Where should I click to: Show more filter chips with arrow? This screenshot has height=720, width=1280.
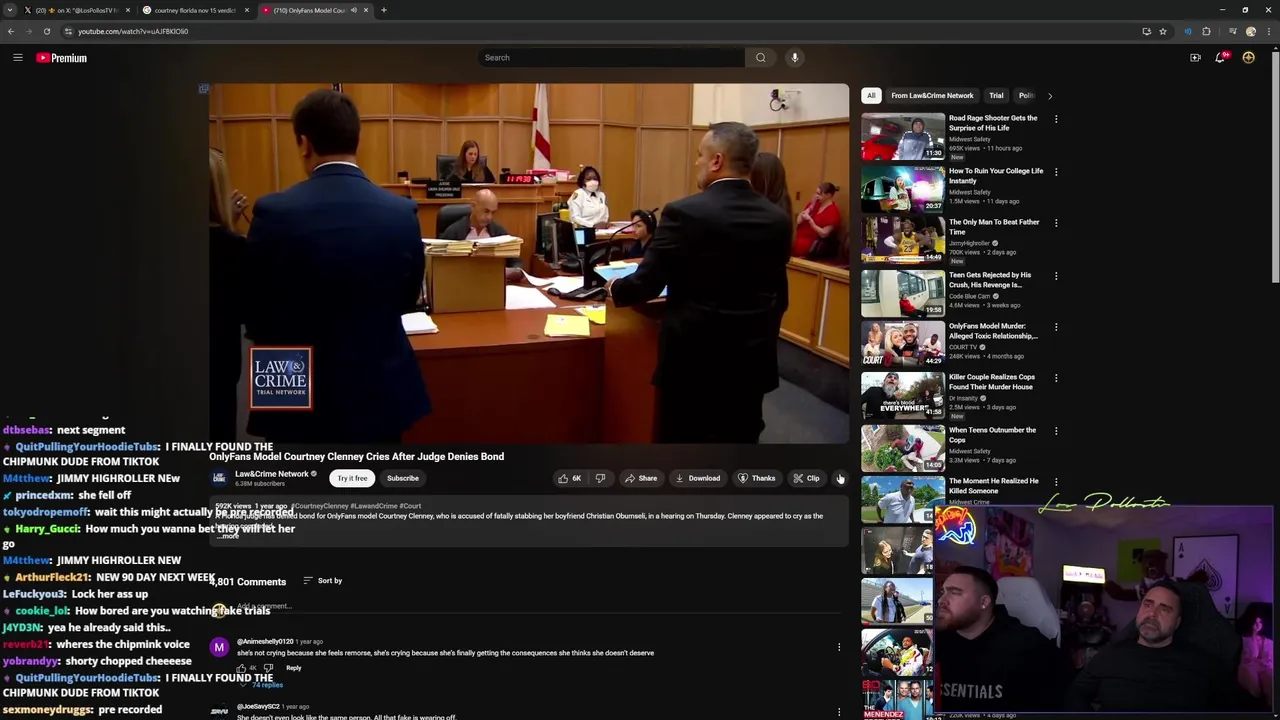click(x=1050, y=96)
